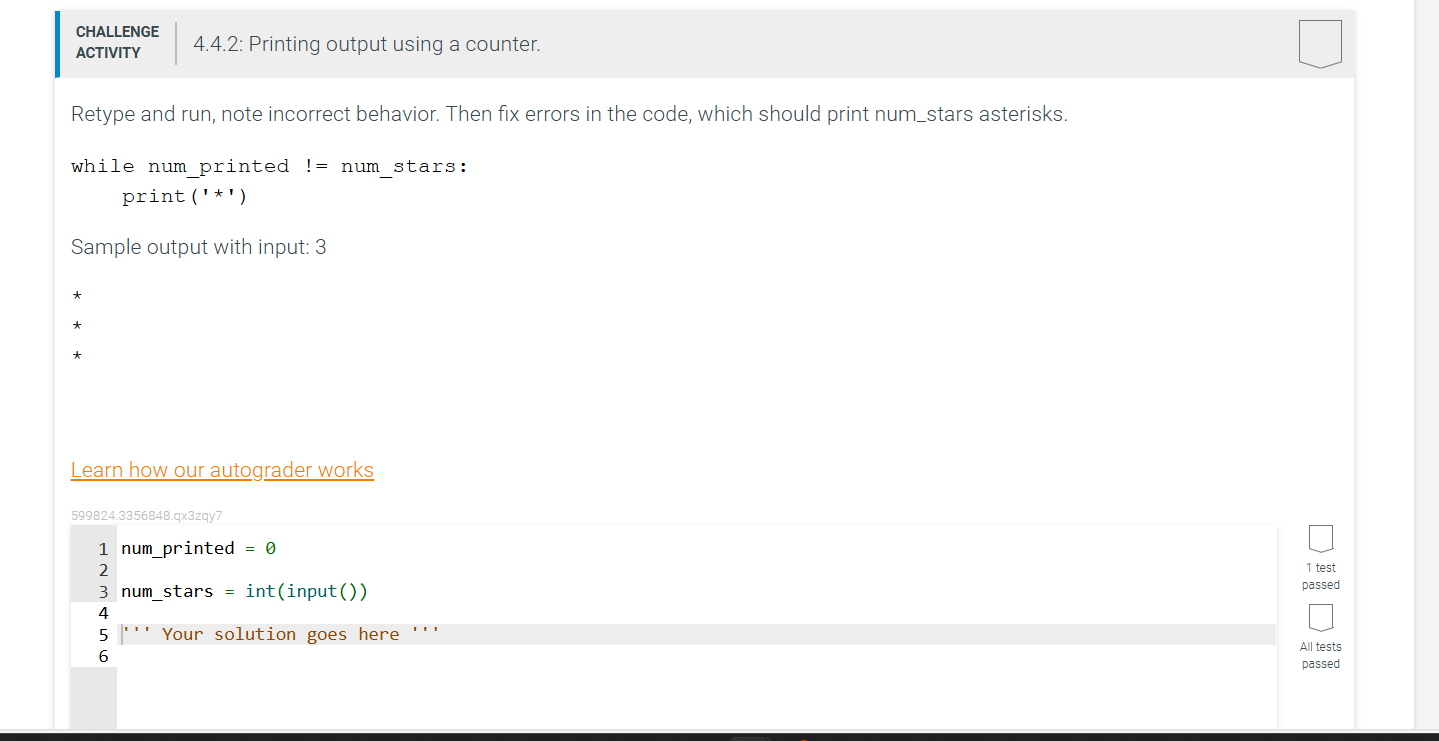Screen dimensions: 1439x741
Task: Select line 1 'num_printed = 0' in the editor
Action: 197,548
